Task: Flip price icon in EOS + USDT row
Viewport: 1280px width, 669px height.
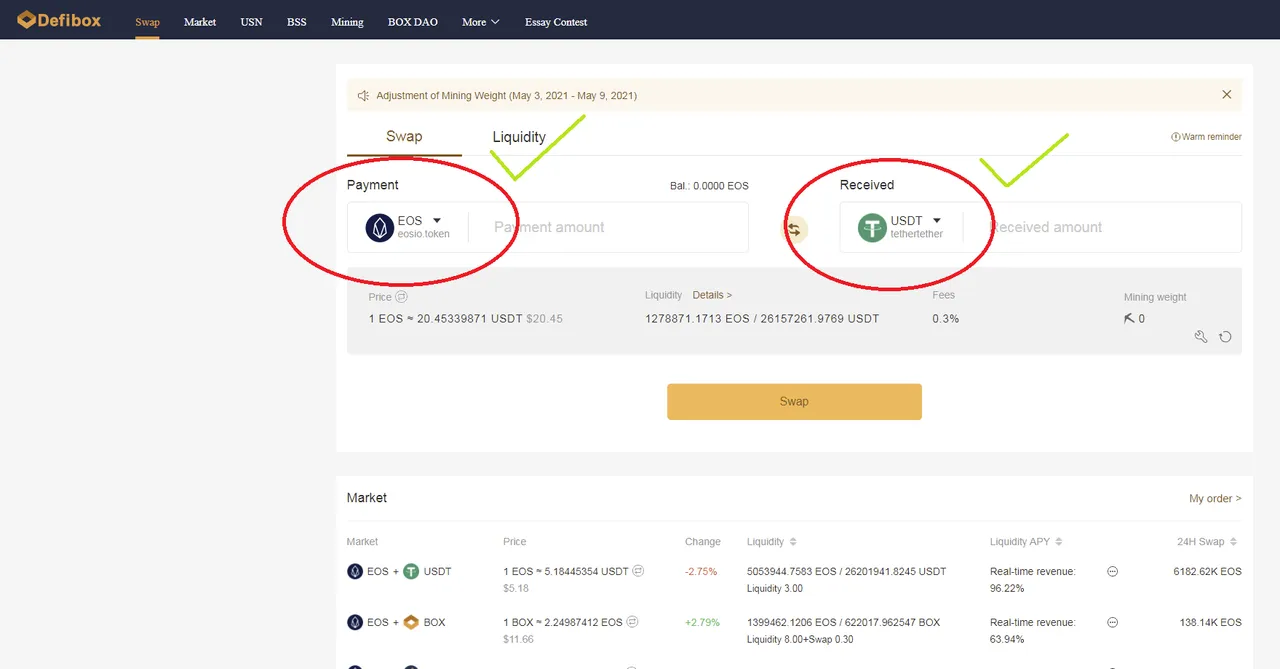Action: (638, 571)
